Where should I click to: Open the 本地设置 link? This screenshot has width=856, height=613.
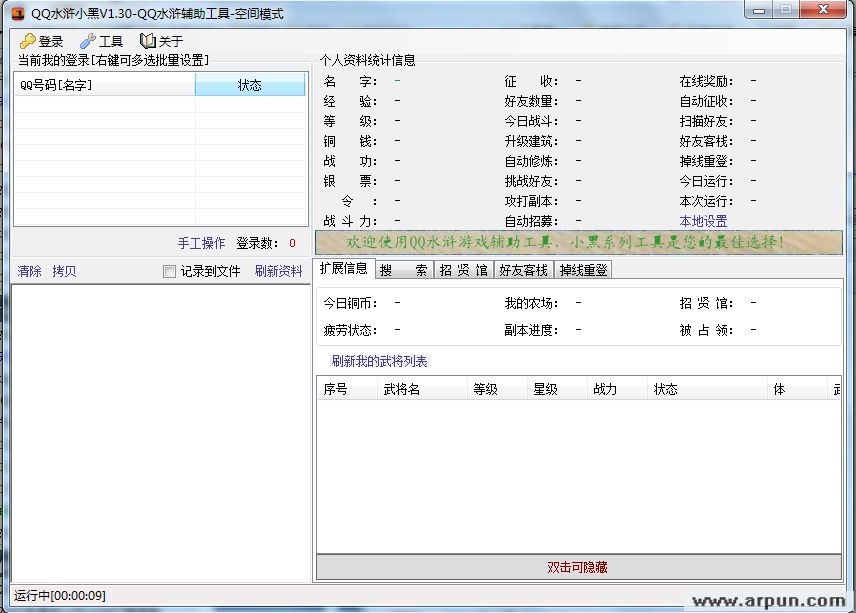coord(703,221)
